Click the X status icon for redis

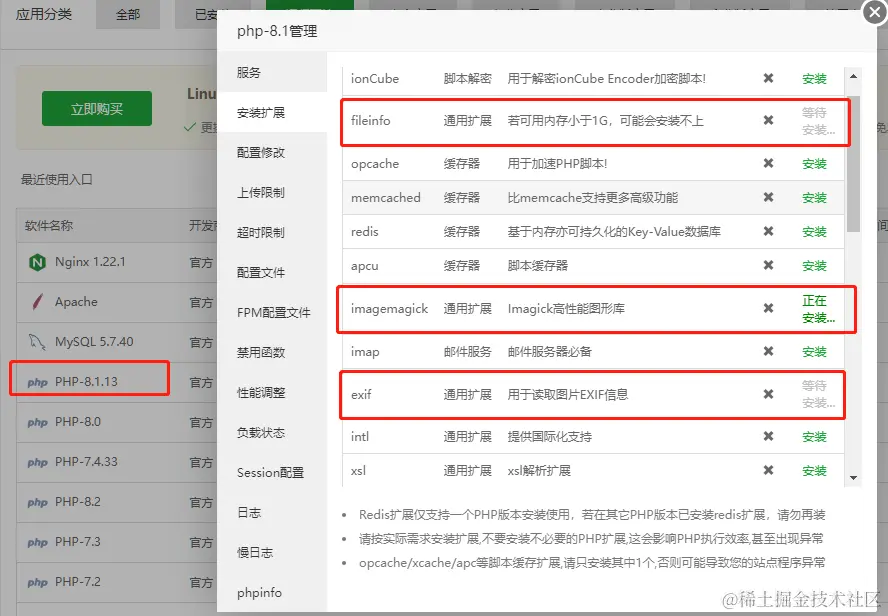click(768, 231)
